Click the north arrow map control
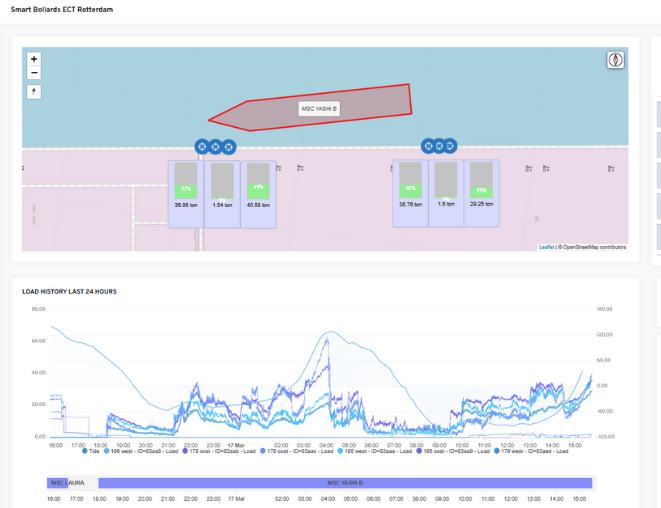 [34, 92]
